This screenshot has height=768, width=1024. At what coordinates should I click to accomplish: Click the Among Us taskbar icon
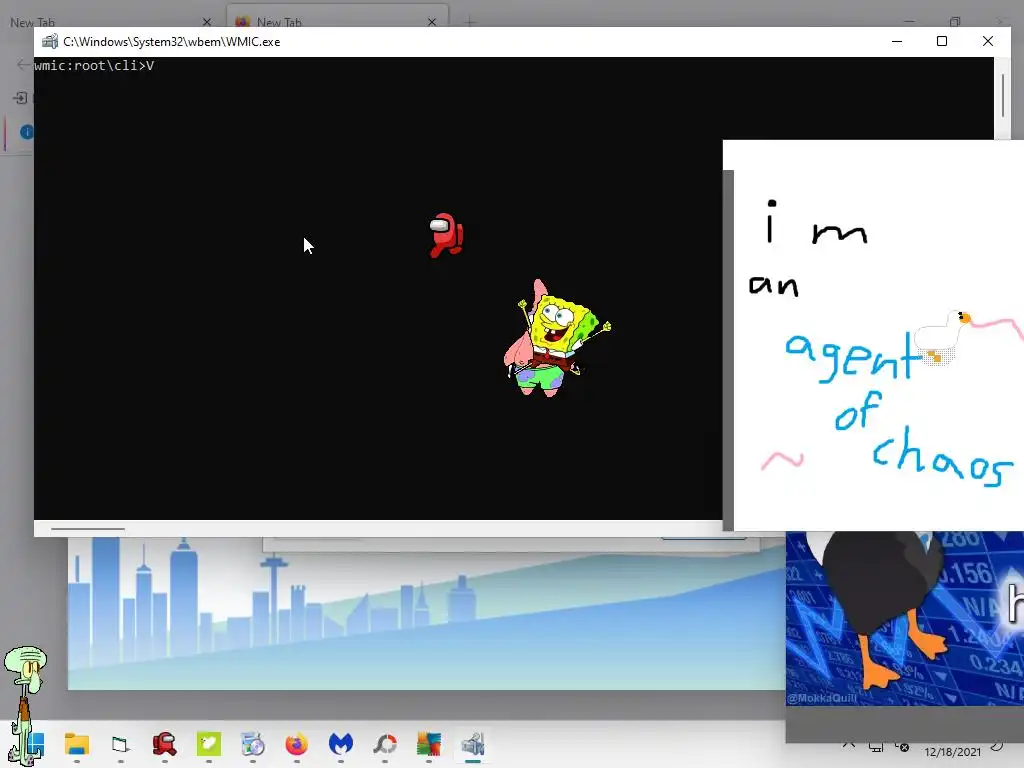[164, 744]
